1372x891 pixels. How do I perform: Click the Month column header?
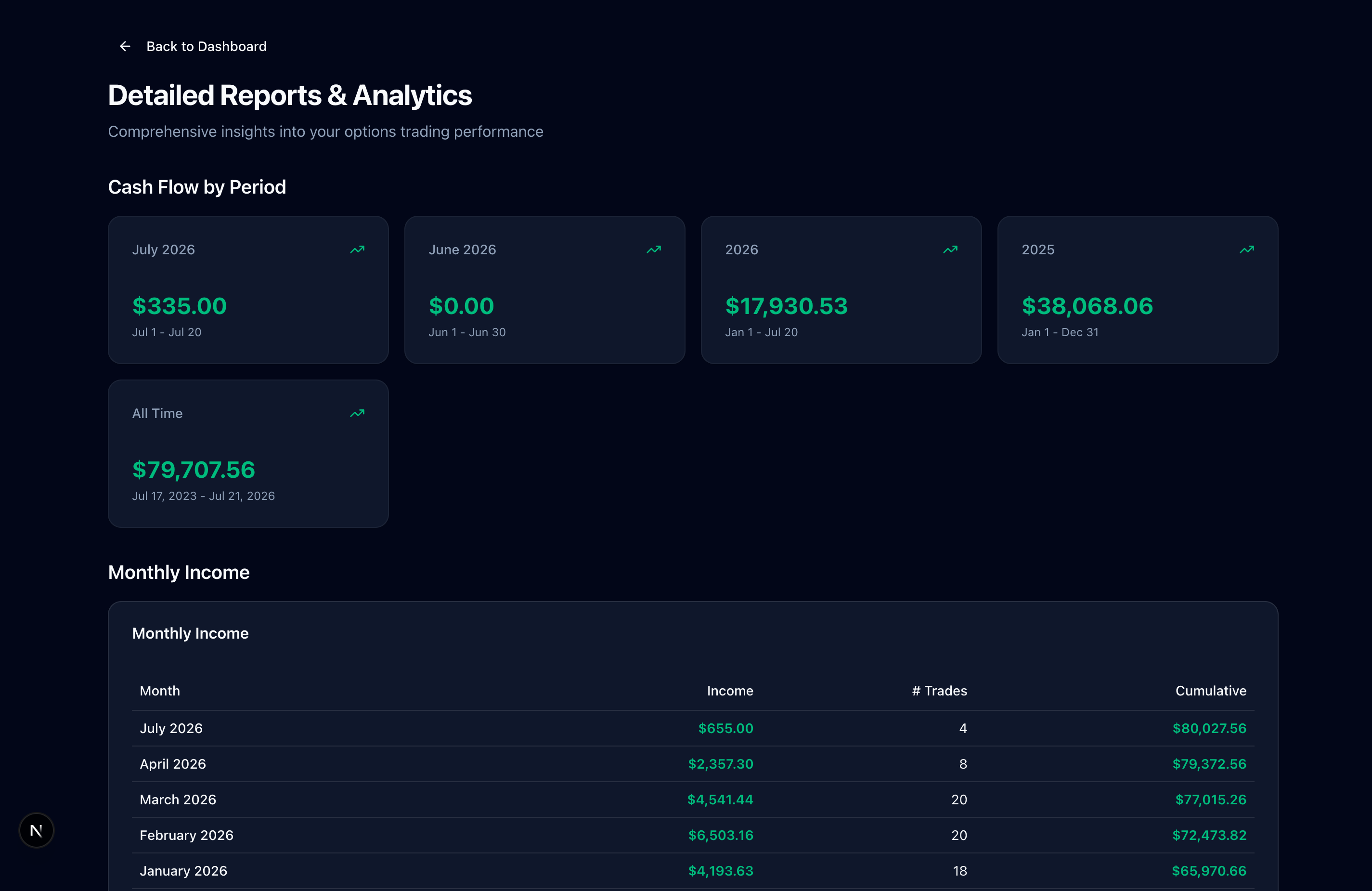160,691
